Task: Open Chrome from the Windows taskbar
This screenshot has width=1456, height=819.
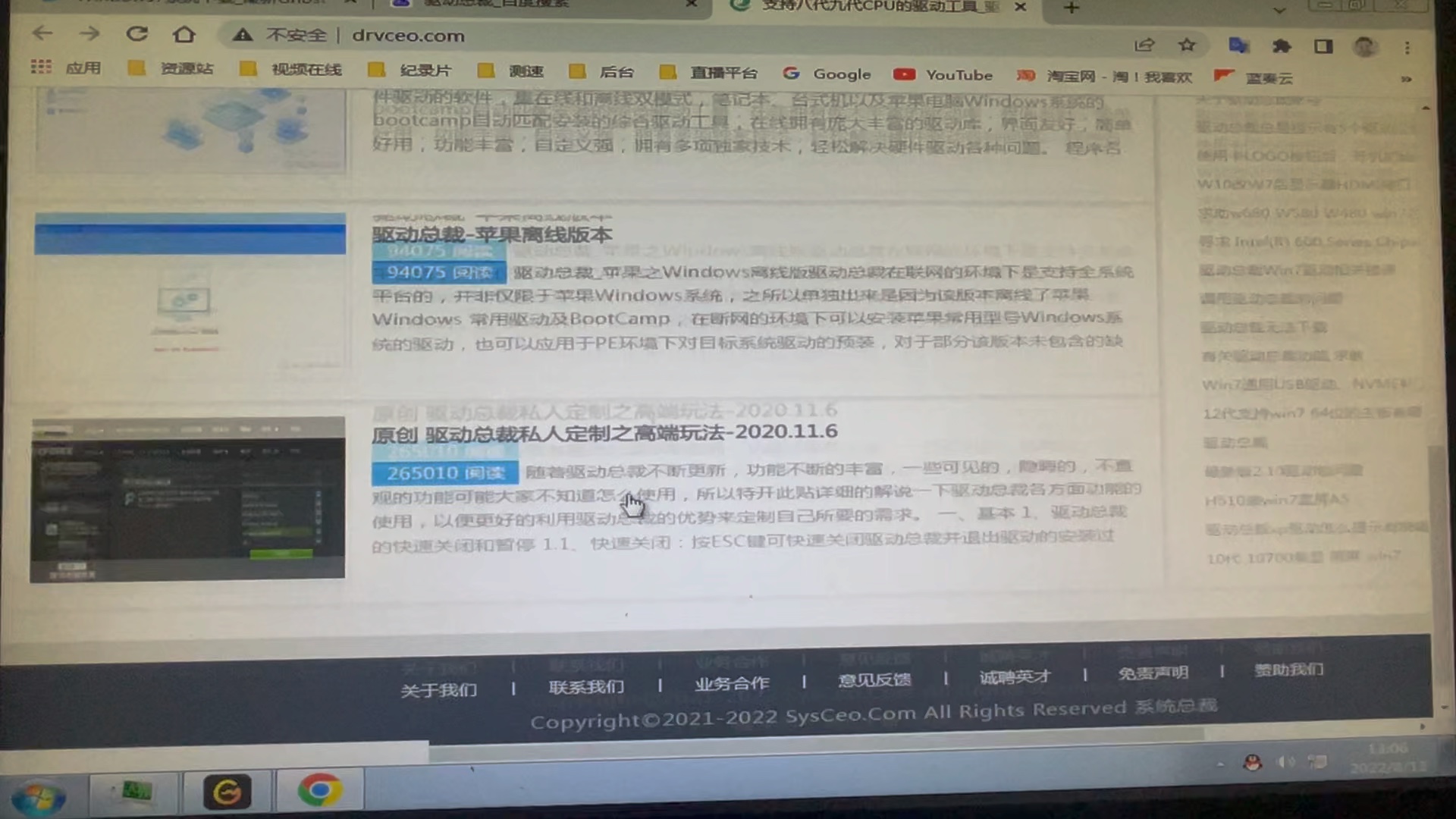Action: coord(319,791)
